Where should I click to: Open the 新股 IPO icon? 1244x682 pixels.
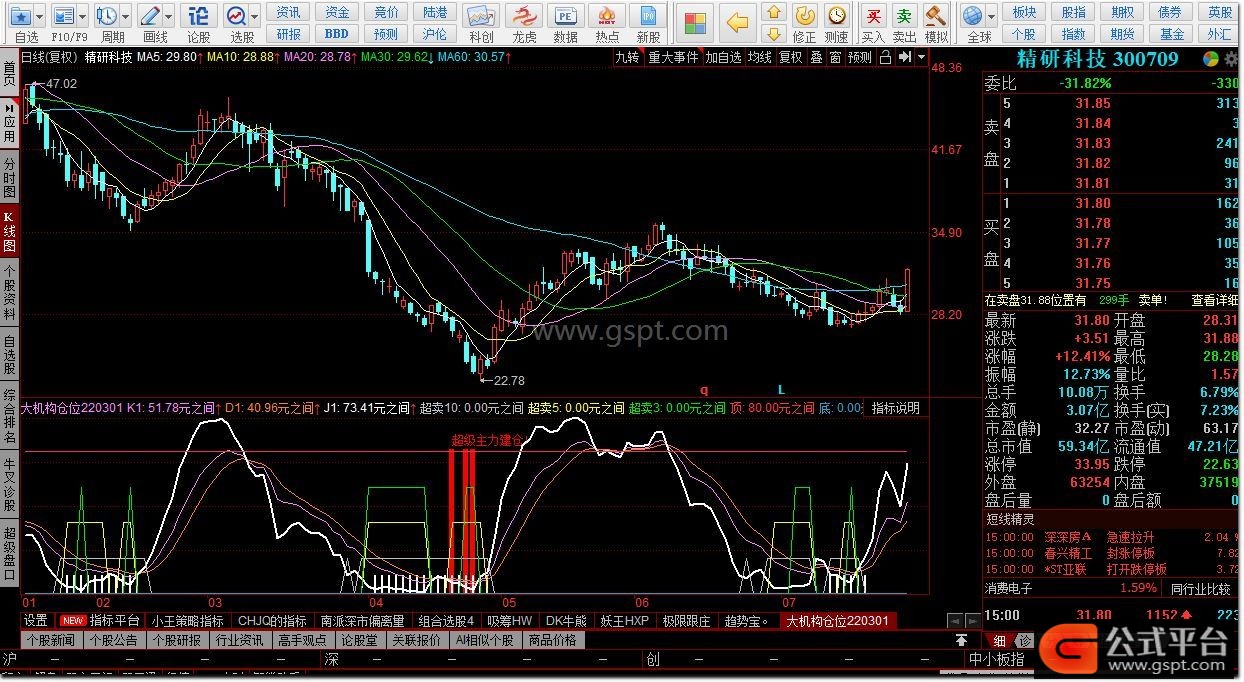[x=648, y=17]
